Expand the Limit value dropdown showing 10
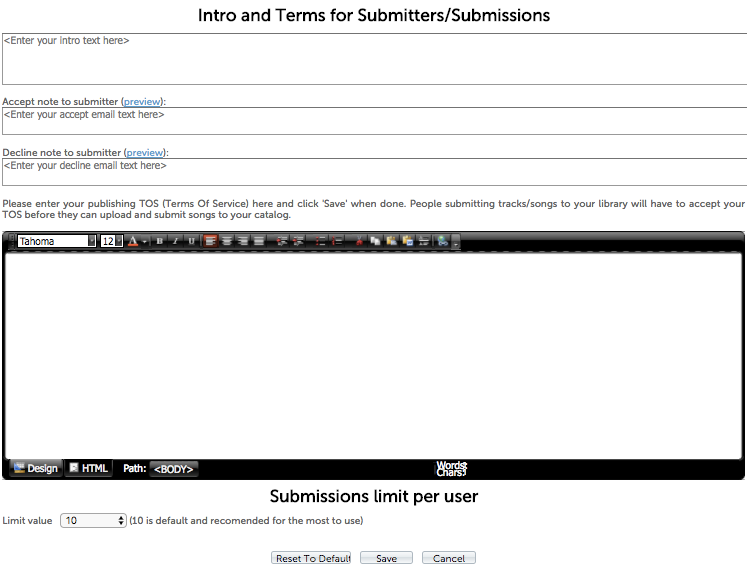 [x=93, y=521]
